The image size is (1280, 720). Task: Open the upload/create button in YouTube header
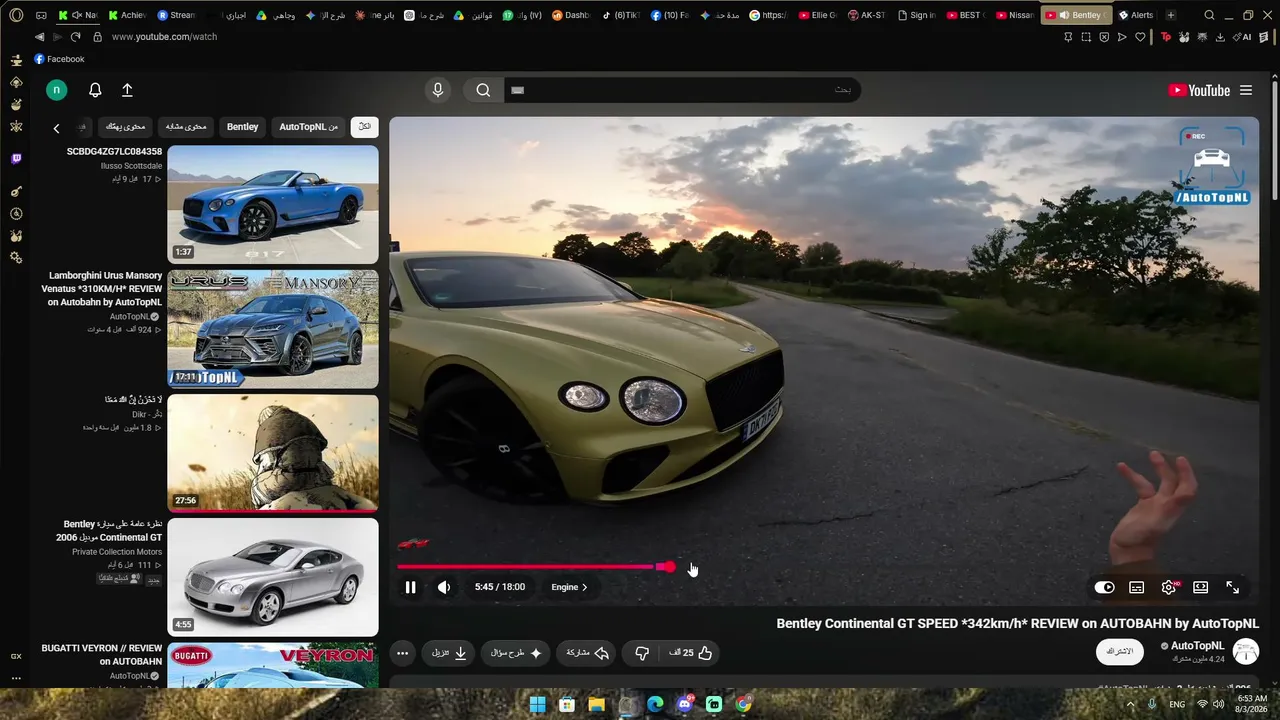click(x=127, y=90)
